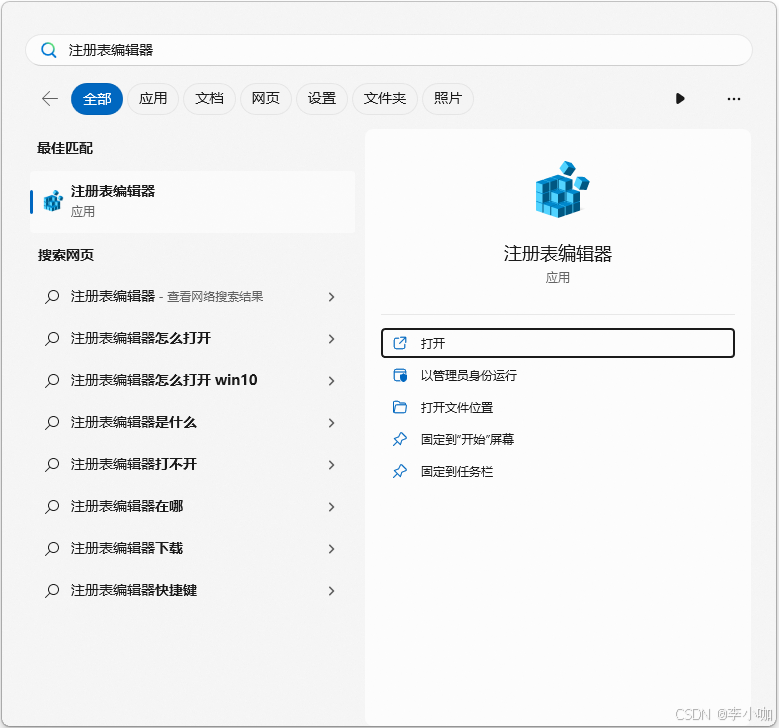Click the pin icon beside 固定到任务栏
The width and height of the screenshot is (779, 728).
click(400, 471)
